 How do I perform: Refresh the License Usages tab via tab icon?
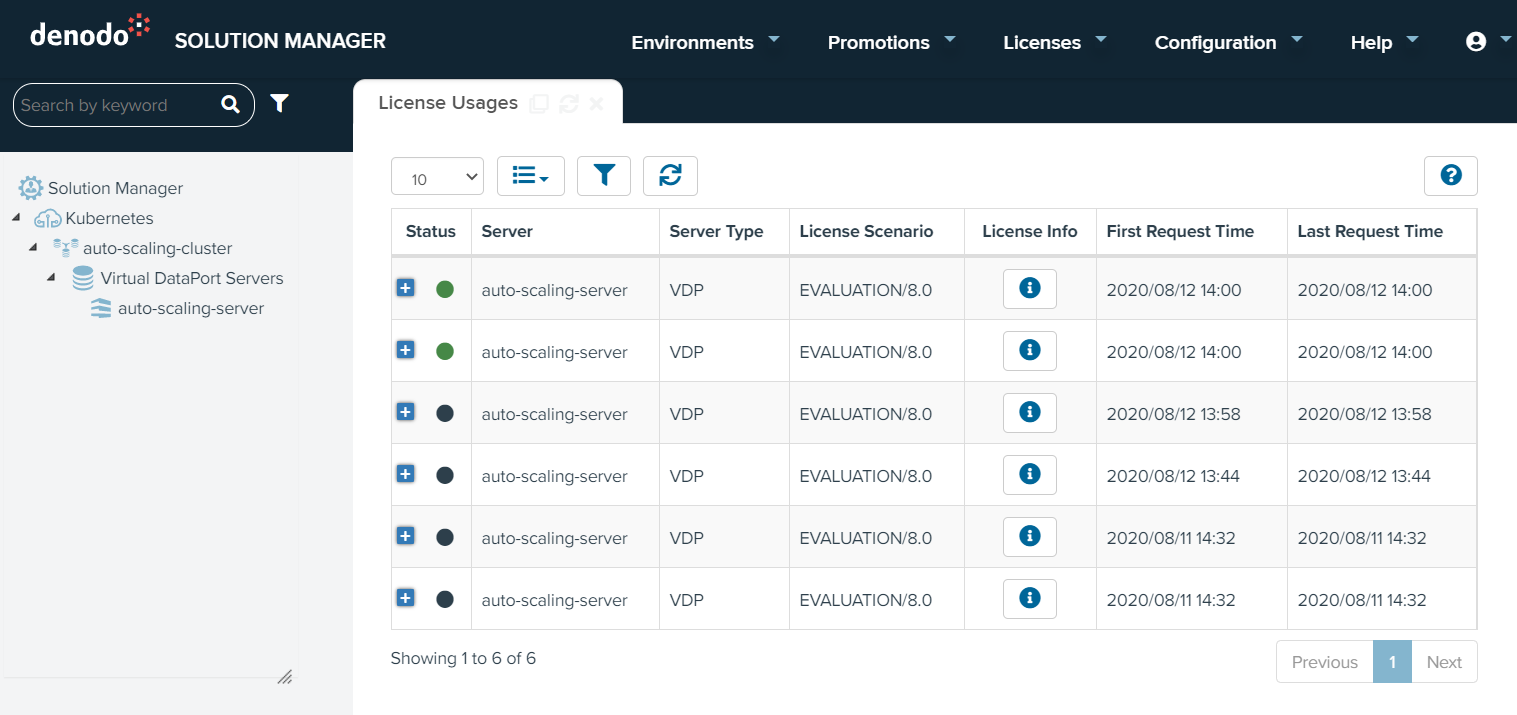pos(569,104)
